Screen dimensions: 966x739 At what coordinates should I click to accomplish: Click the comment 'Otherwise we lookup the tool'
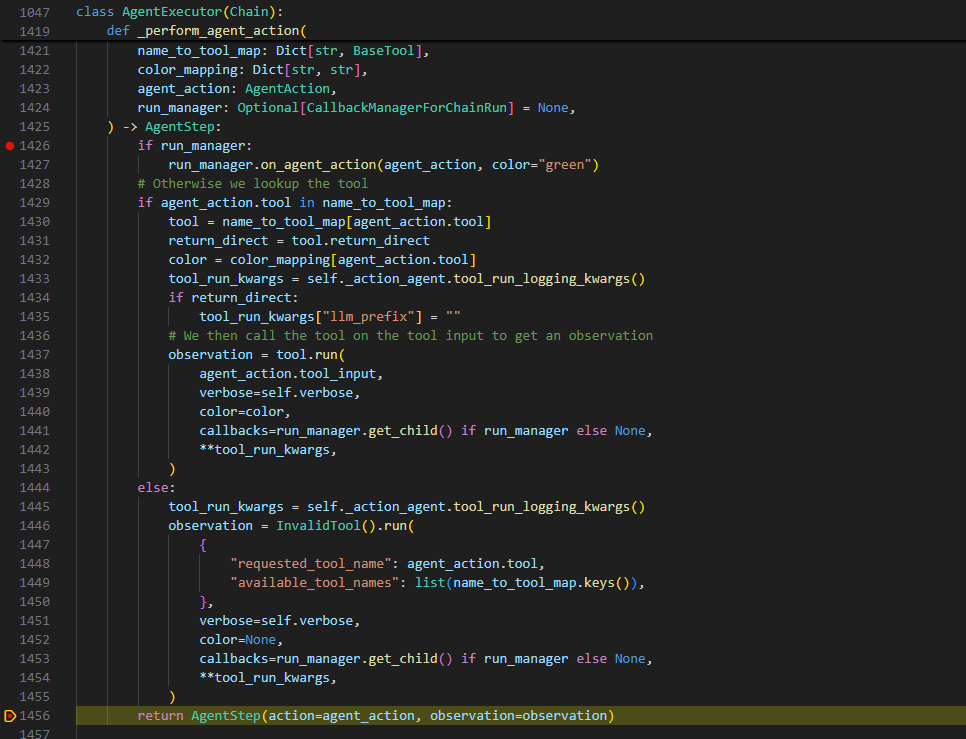coord(253,184)
